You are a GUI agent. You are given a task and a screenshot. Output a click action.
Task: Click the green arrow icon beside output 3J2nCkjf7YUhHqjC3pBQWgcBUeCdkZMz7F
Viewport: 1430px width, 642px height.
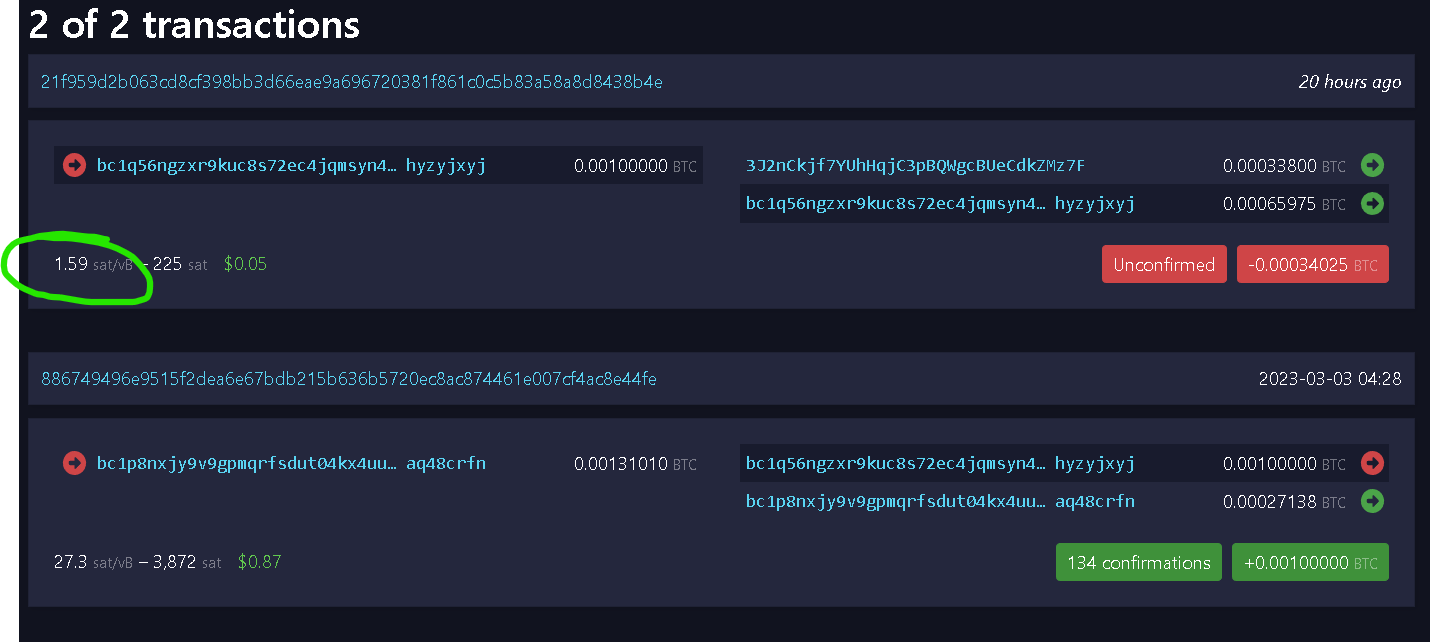1372,165
